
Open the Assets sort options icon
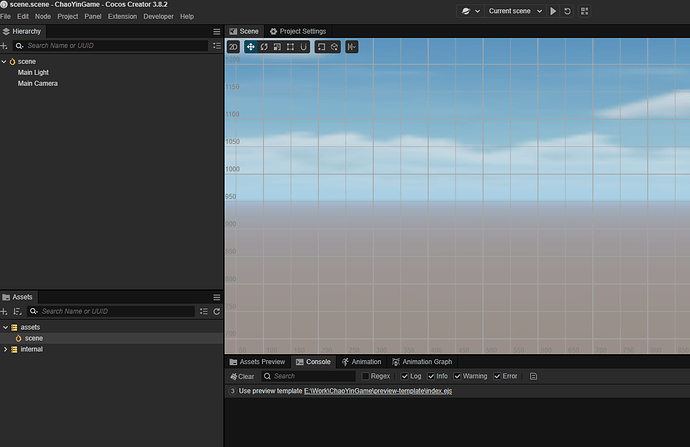[17, 311]
